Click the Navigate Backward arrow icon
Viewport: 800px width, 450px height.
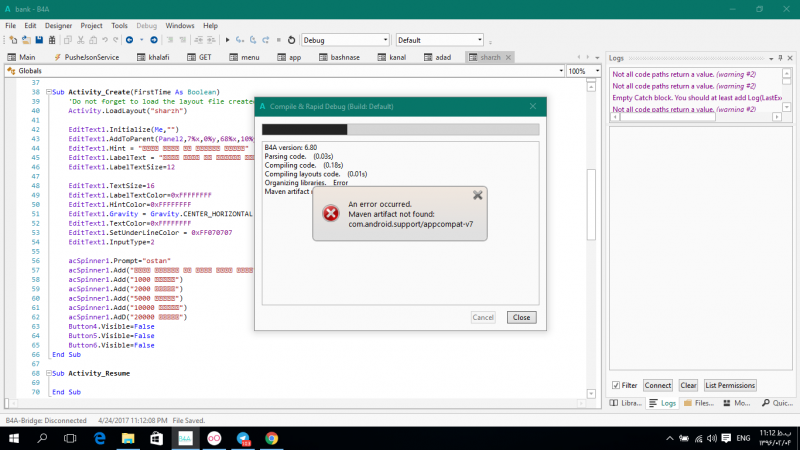pyautogui.click(x=129, y=40)
